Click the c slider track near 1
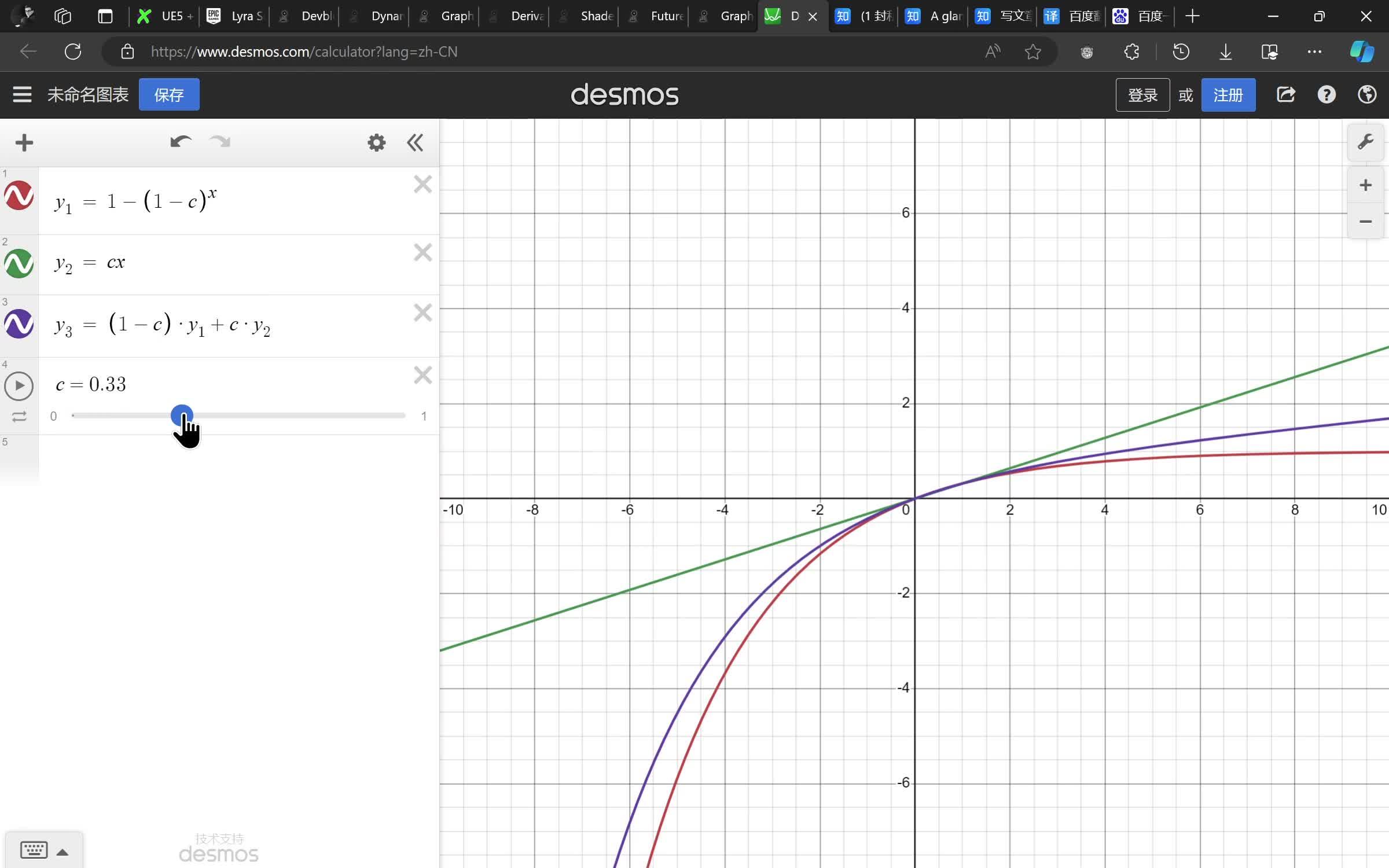Image resolution: width=1389 pixels, height=868 pixels. tap(399, 415)
